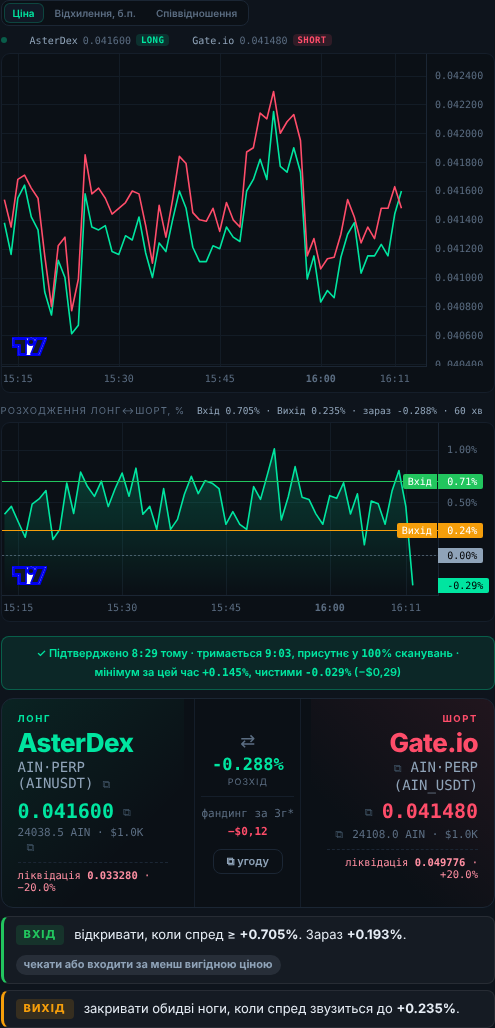Click the AsterDex exchange name
The width and height of the screenshot is (495, 1028).
pos(75,743)
